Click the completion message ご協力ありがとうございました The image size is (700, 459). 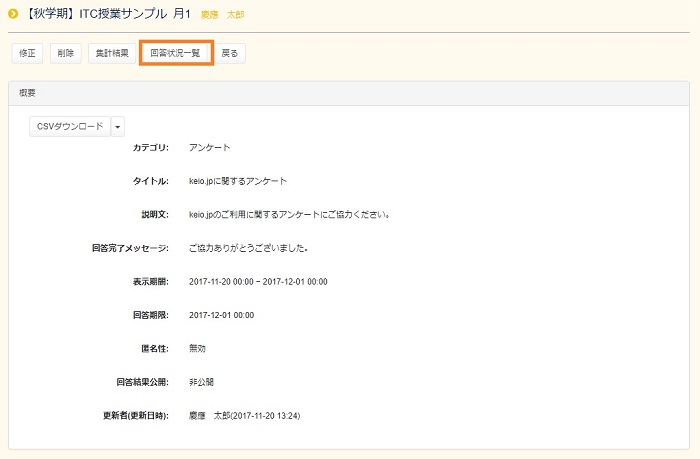248,248
